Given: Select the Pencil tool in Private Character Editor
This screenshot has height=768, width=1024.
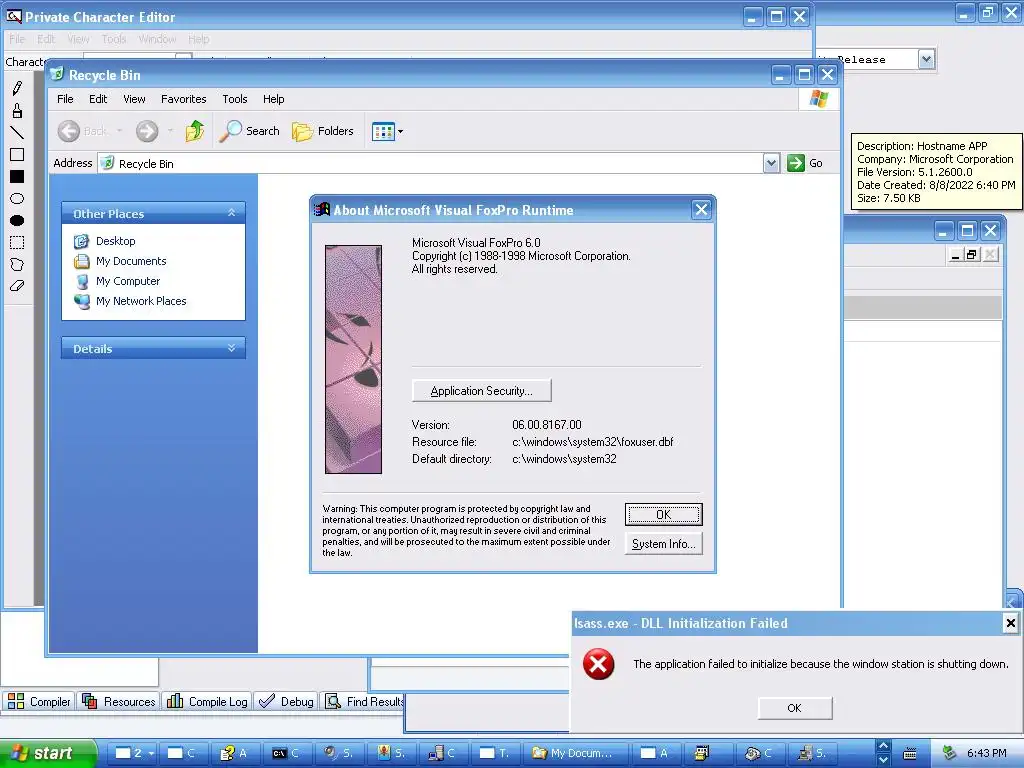Looking at the screenshot, I should coord(17,88).
